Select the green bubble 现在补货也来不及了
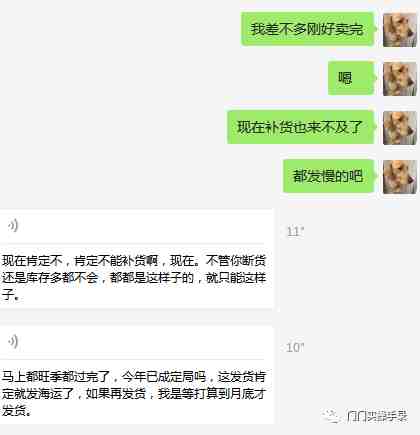Image resolution: width=420 pixels, height=435 pixels. (301, 127)
